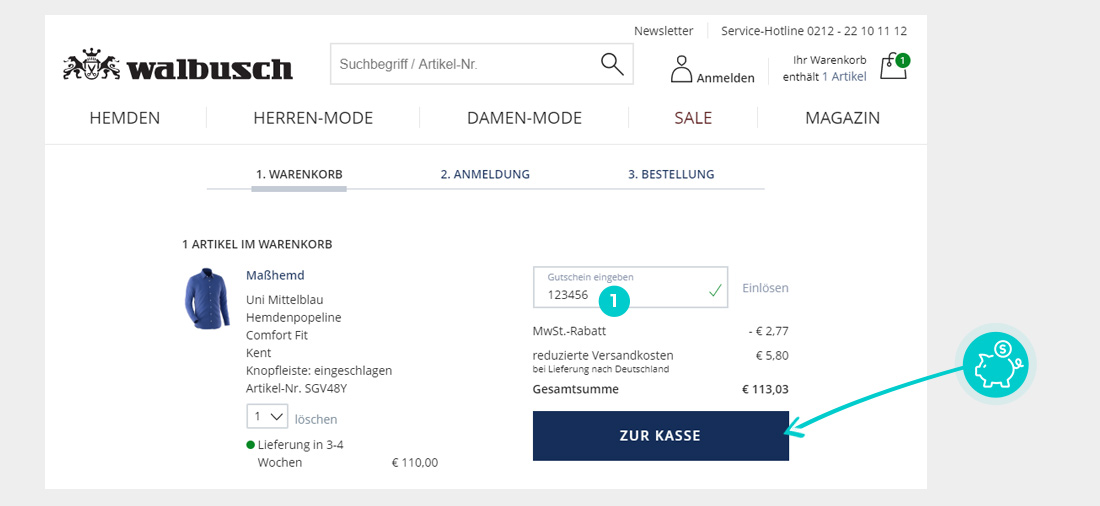This screenshot has width=1100, height=506.
Task: Click the green delivery status dot
Action: (x=250, y=445)
